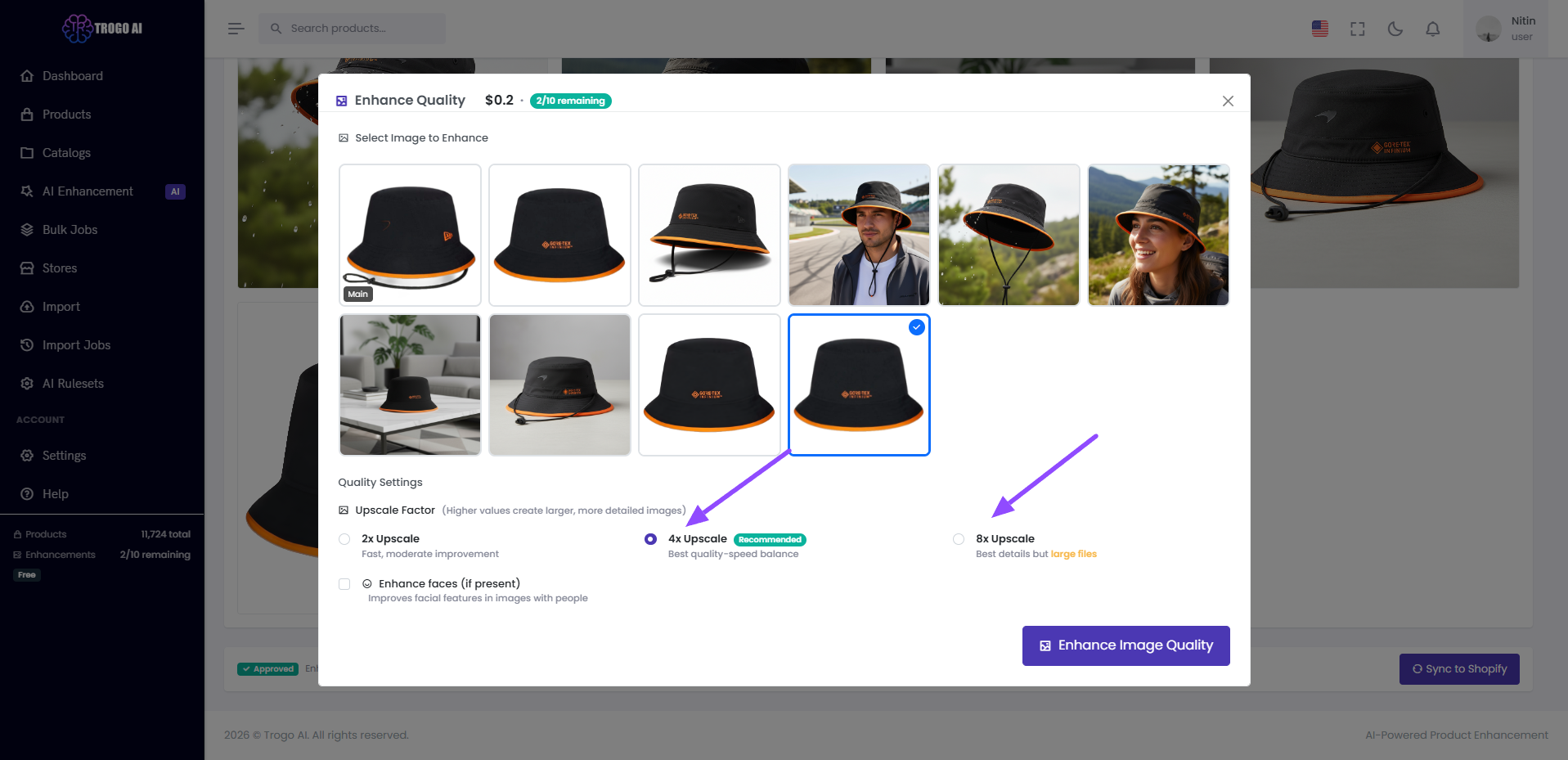This screenshot has height=760, width=1568.
Task: Select the 2x Upscale option
Action: click(x=344, y=539)
